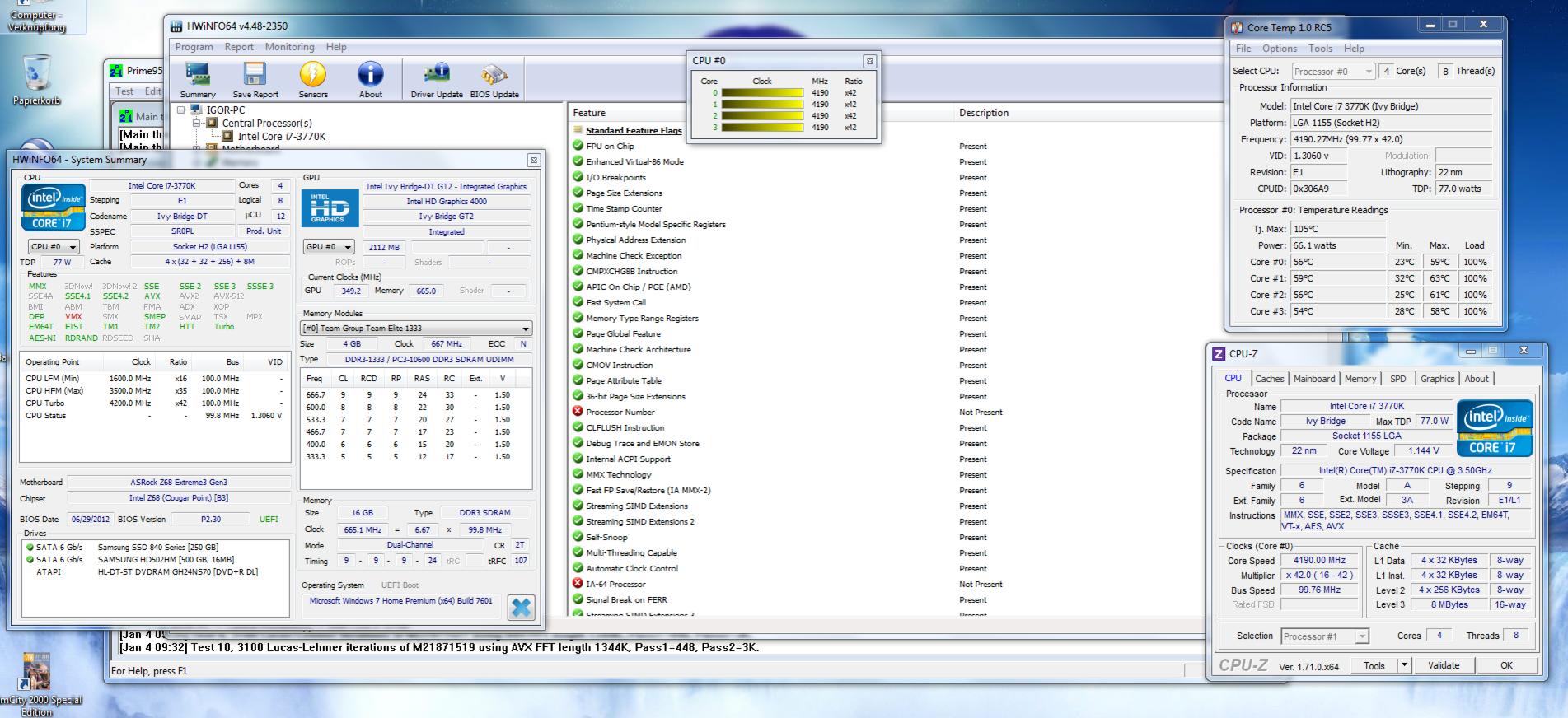Open the CPU #0 selector dropdown in System Summary

pyautogui.click(x=53, y=247)
